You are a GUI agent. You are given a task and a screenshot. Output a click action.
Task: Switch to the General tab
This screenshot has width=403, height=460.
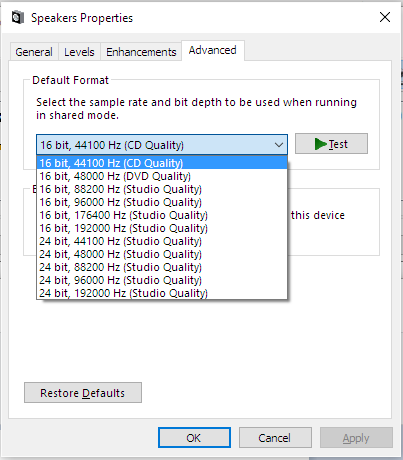[x=34, y=52]
